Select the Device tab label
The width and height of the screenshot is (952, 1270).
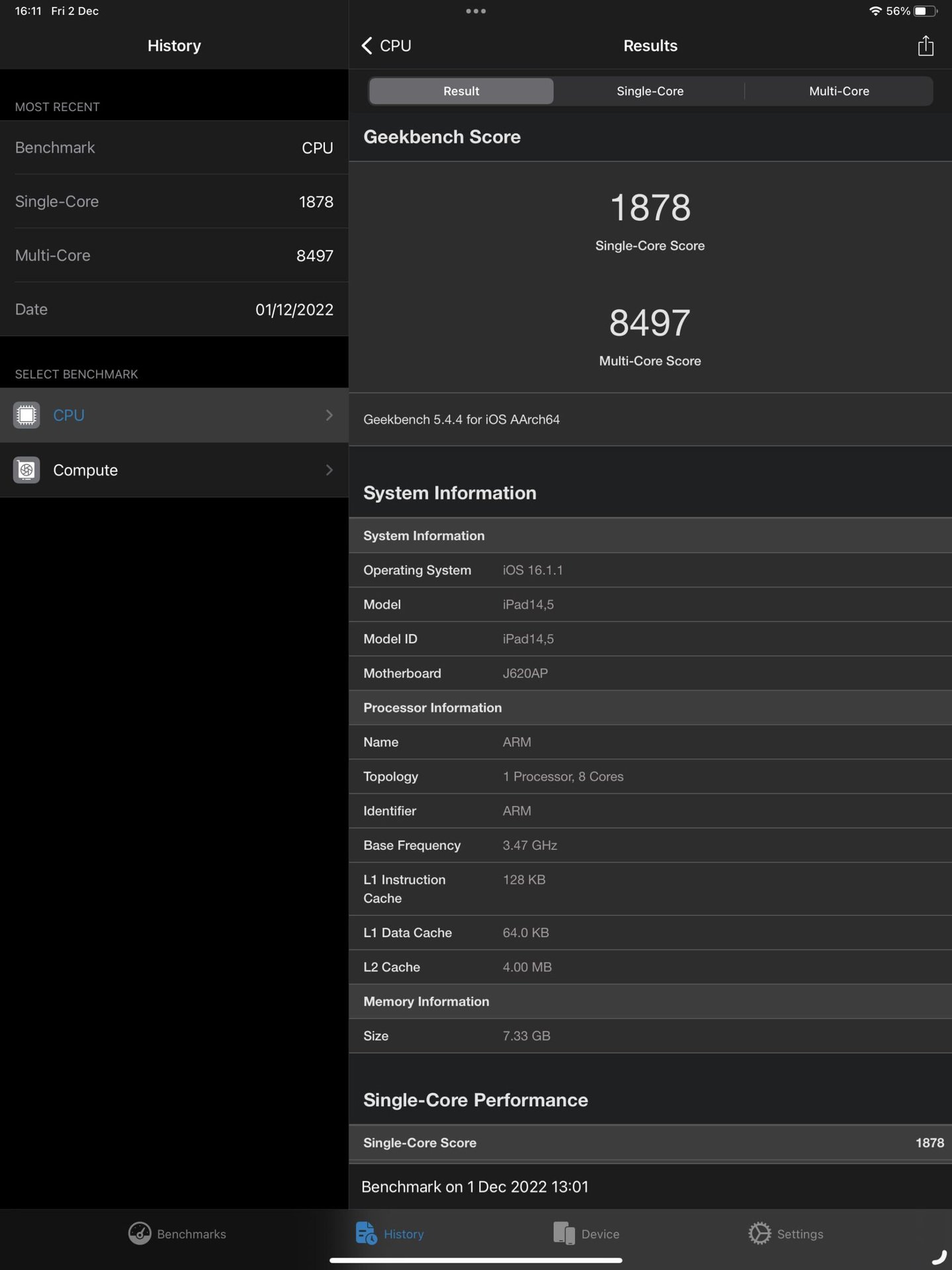click(600, 1234)
